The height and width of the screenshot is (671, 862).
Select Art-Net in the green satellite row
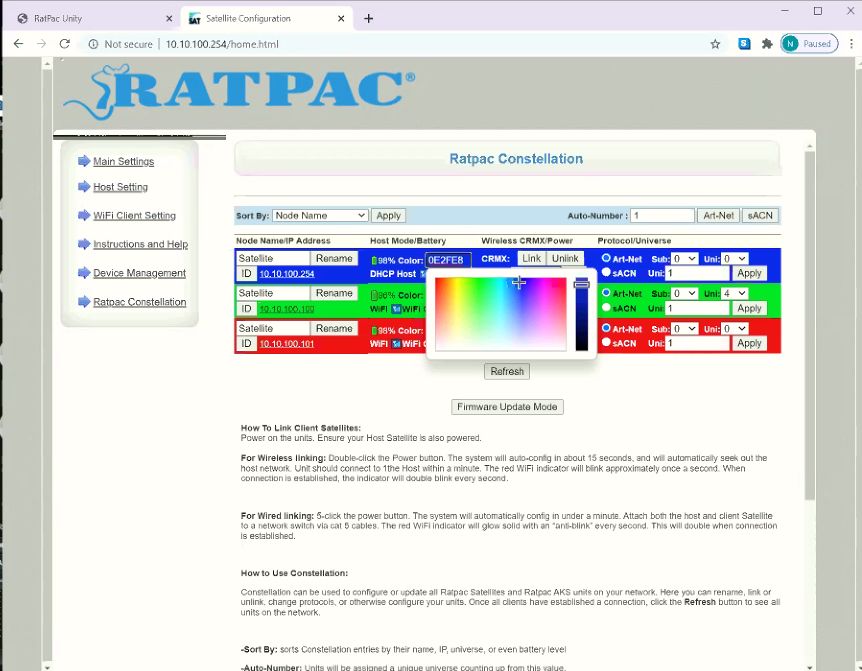[x=604, y=291]
